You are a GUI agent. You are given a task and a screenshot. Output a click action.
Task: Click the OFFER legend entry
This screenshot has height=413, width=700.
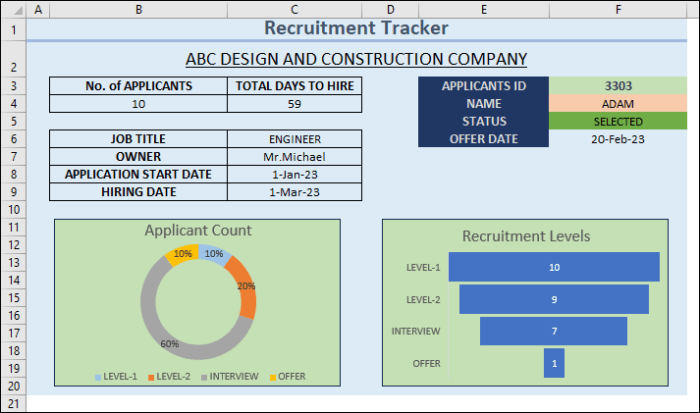[288, 376]
